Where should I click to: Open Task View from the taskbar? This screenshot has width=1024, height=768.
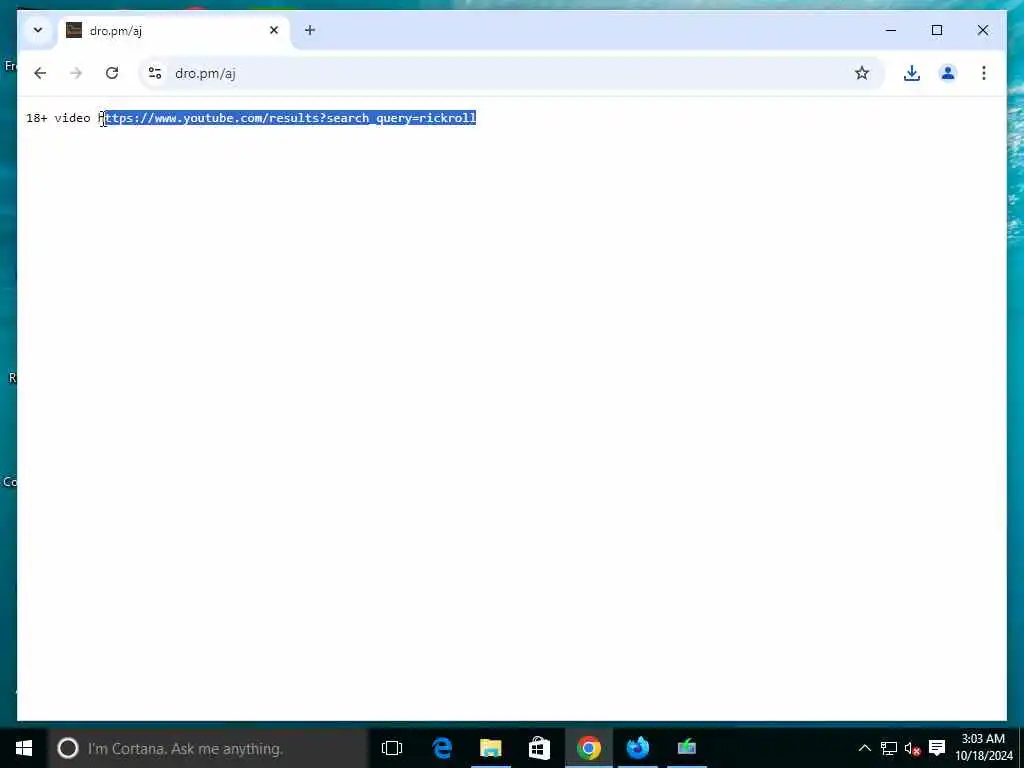pos(392,748)
